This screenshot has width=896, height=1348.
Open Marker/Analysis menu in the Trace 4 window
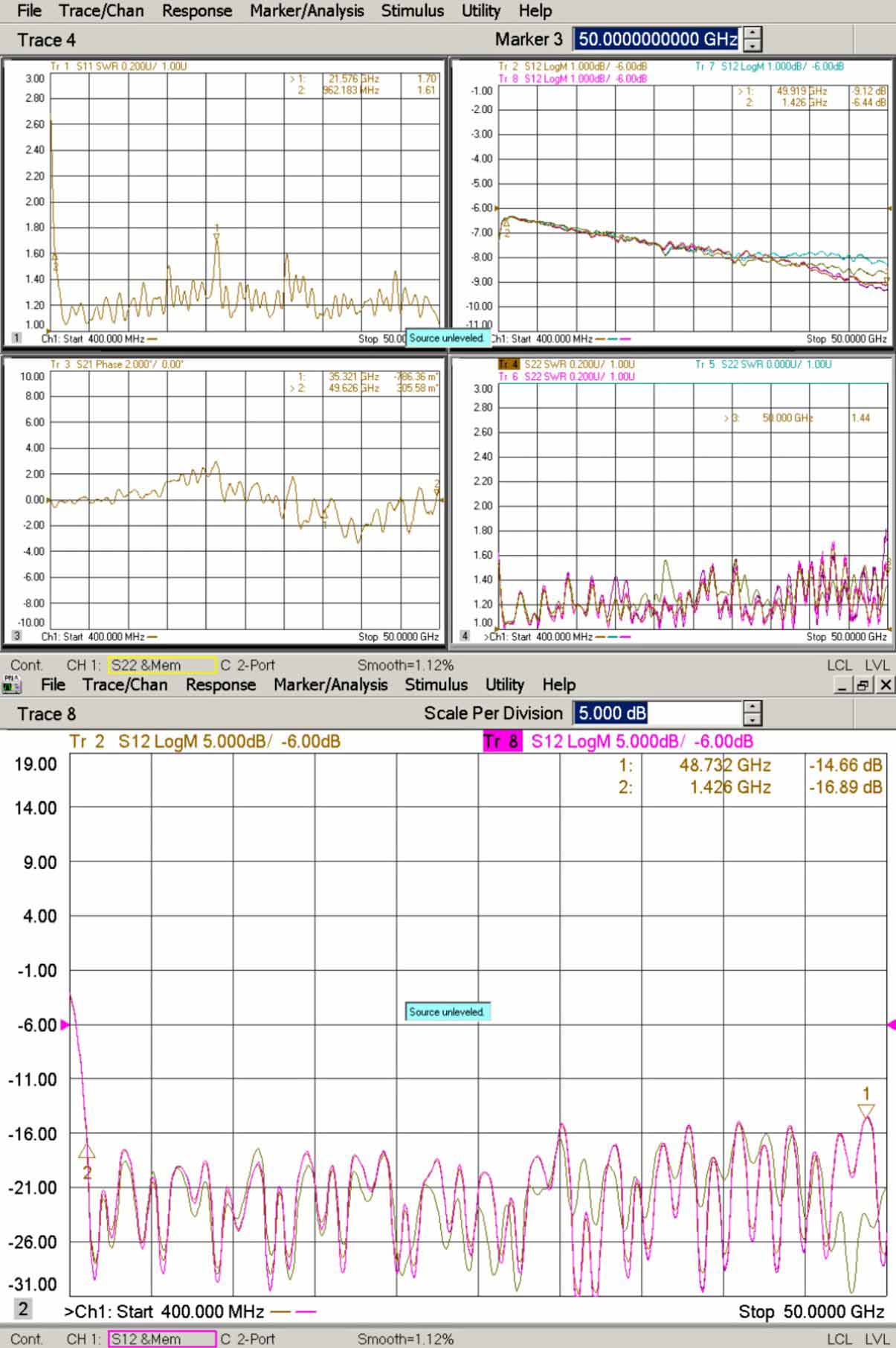pos(307,11)
